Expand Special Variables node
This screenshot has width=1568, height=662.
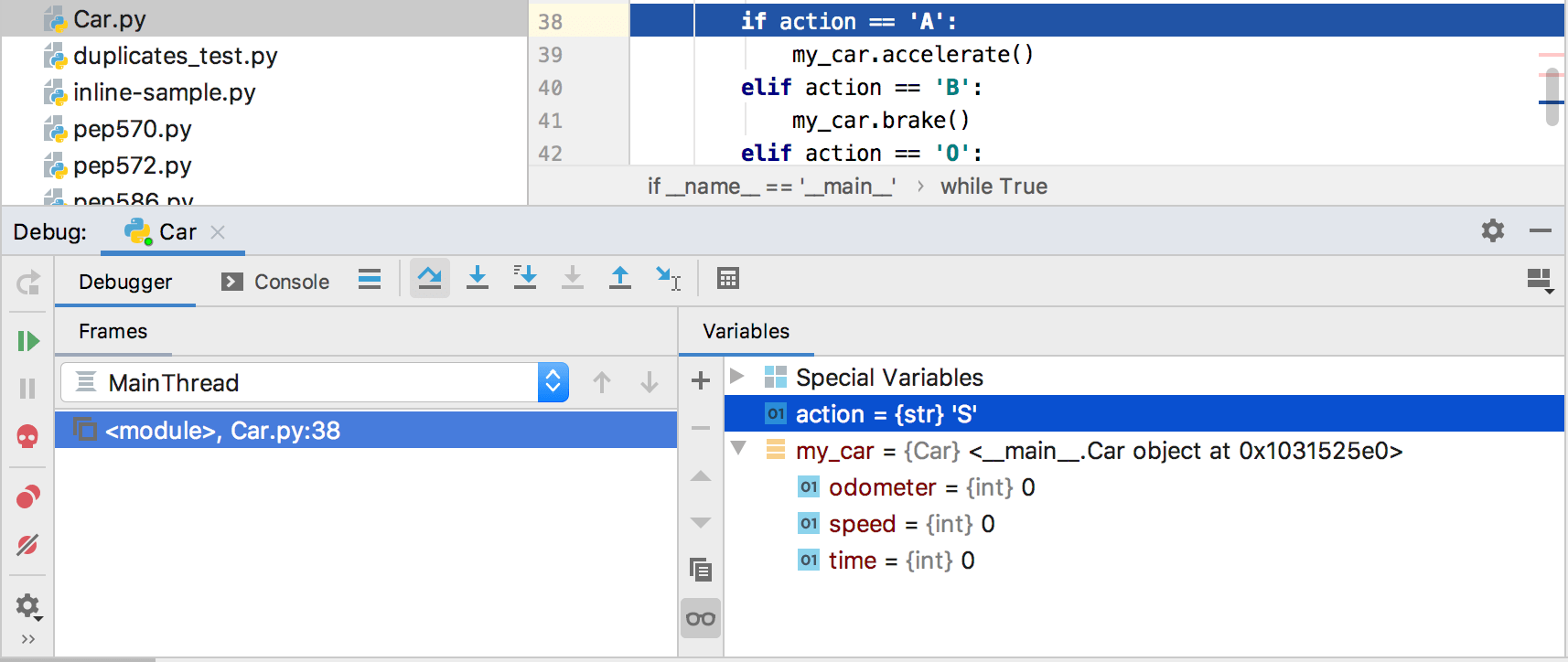(x=737, y=377)
